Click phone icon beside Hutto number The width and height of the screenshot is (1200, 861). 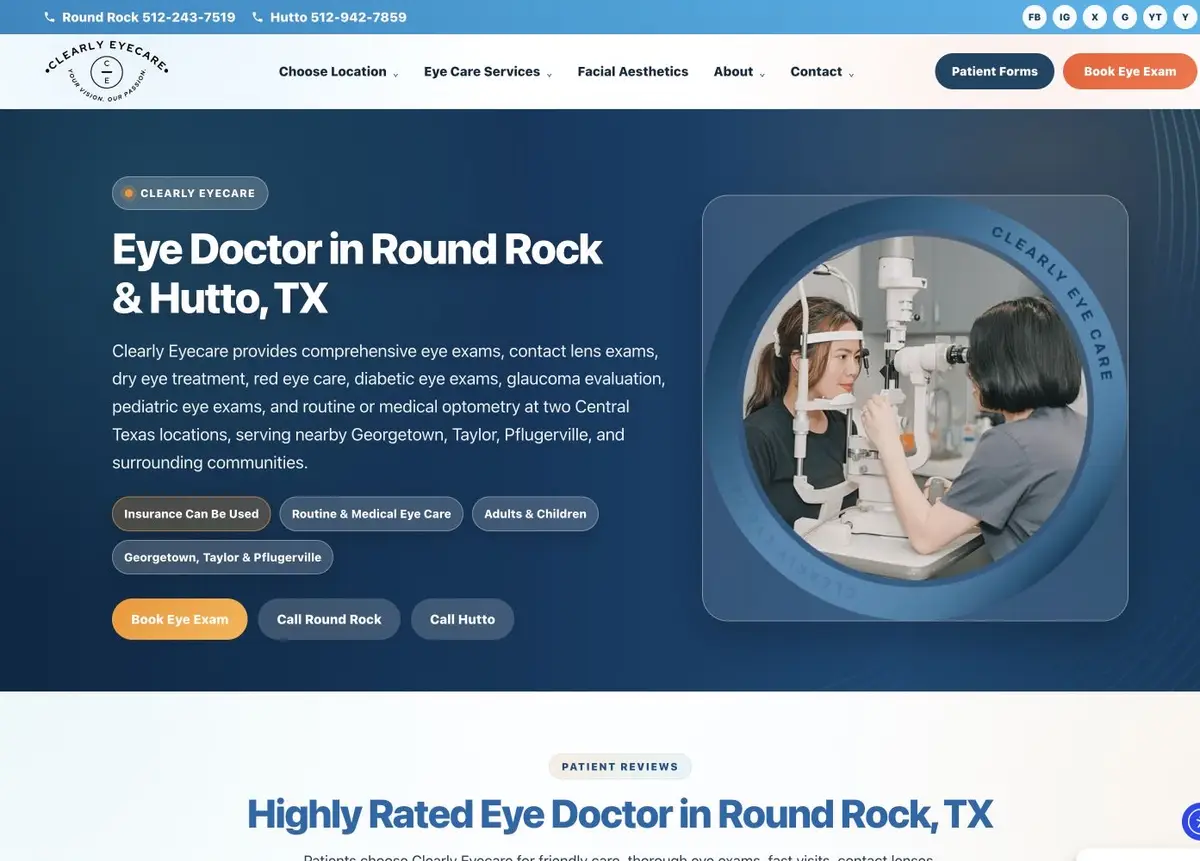pyautogui.click(x=258, y=17)
